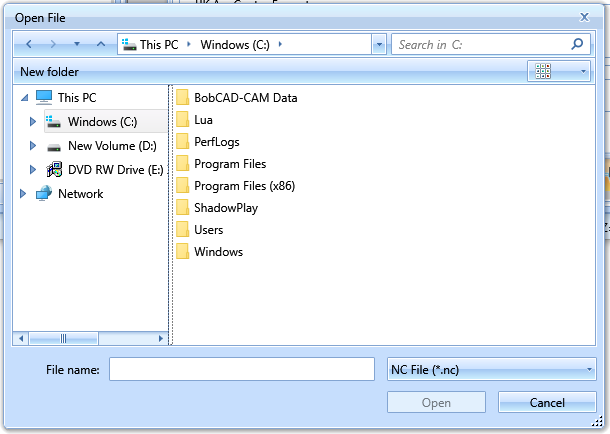Open the recent locations dropdown arrow
610x434 pixels.
77,45
